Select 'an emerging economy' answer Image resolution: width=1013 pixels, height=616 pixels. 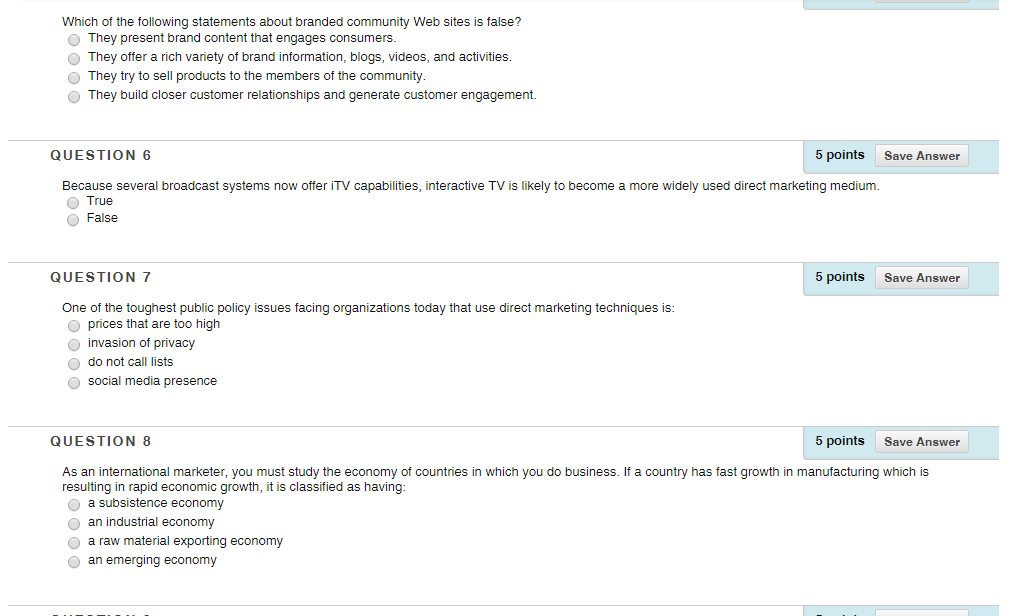click(74, 562)
